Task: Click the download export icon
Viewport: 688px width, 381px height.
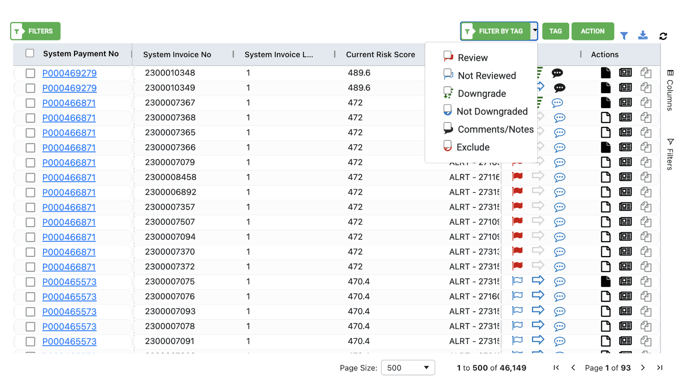Action: point(643,35)
